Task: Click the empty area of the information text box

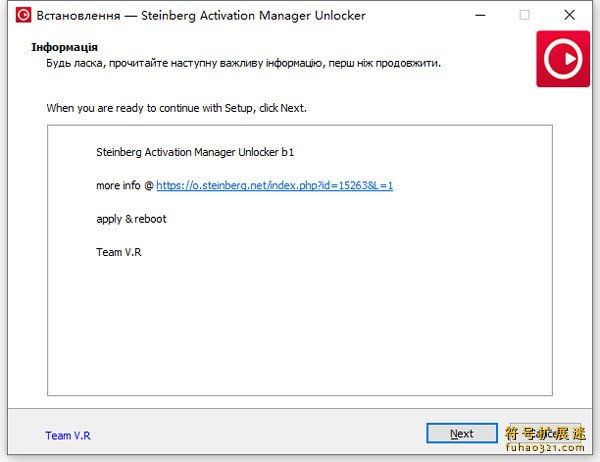Action: [300, 325]
